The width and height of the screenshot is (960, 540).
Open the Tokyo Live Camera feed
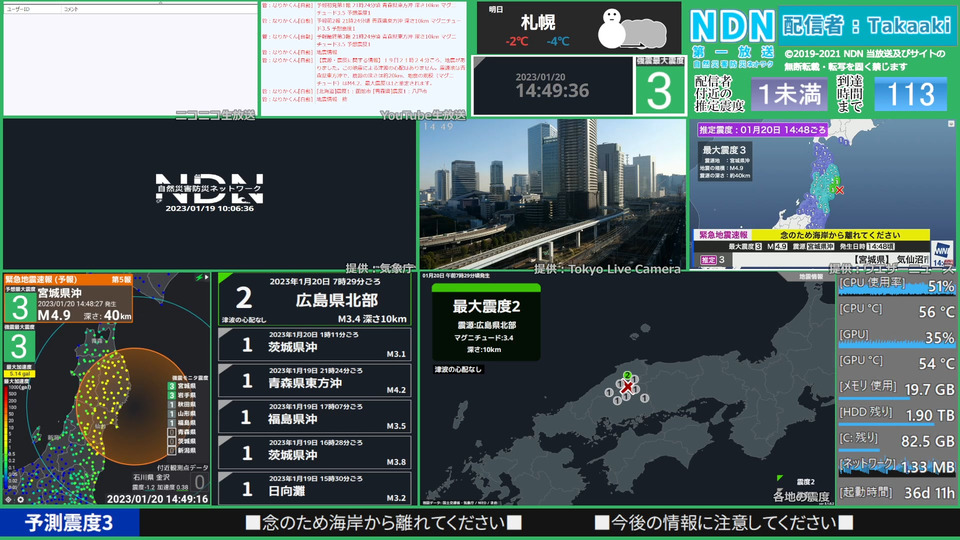(x=553, y=193)
